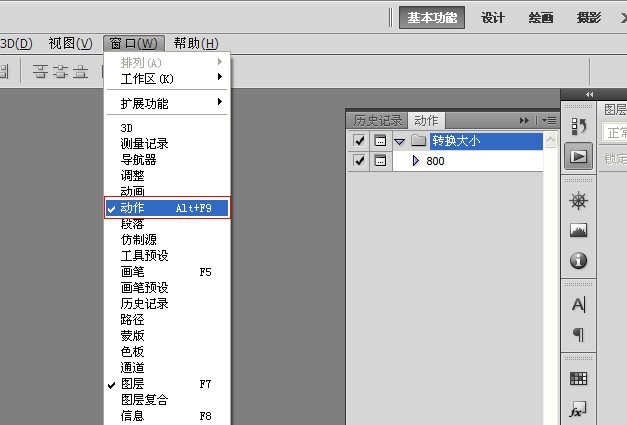Image resolution: width=627 pixels, height=425 pixels.
Task: Expand the 800 action steps
Action: (x=415, y=160)
